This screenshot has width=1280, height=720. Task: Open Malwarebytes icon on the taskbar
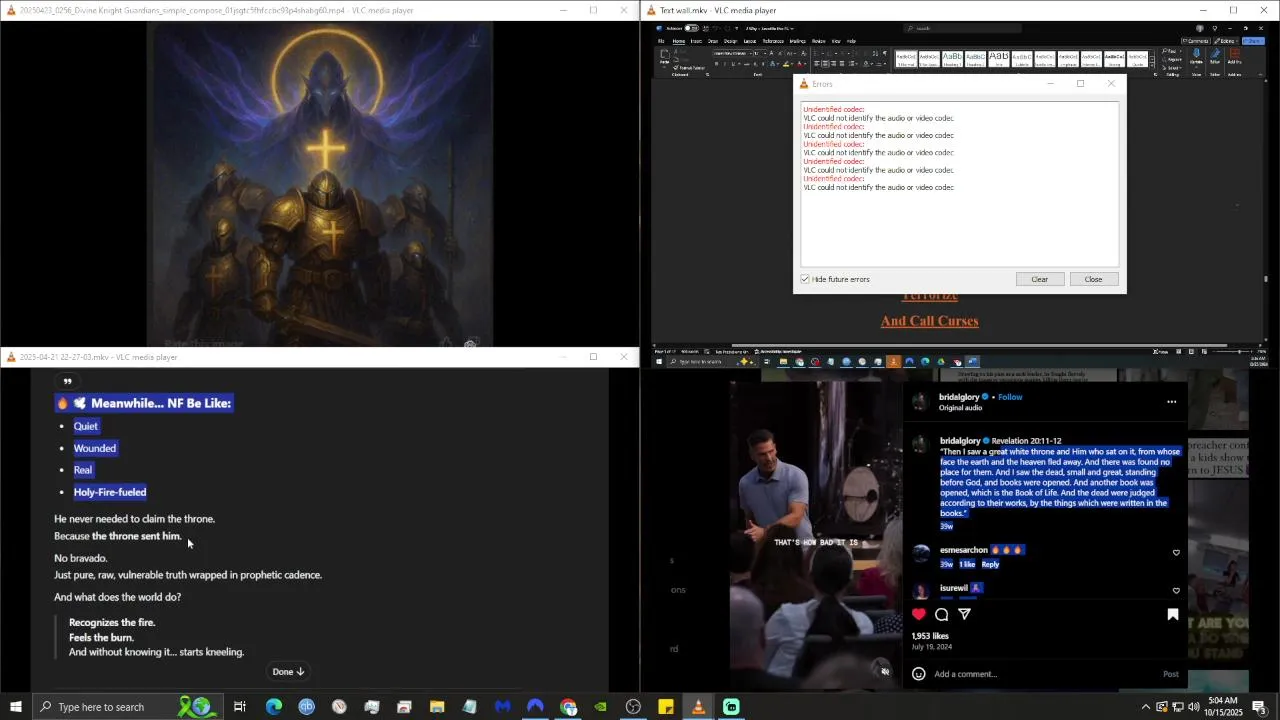coord(502,707)
